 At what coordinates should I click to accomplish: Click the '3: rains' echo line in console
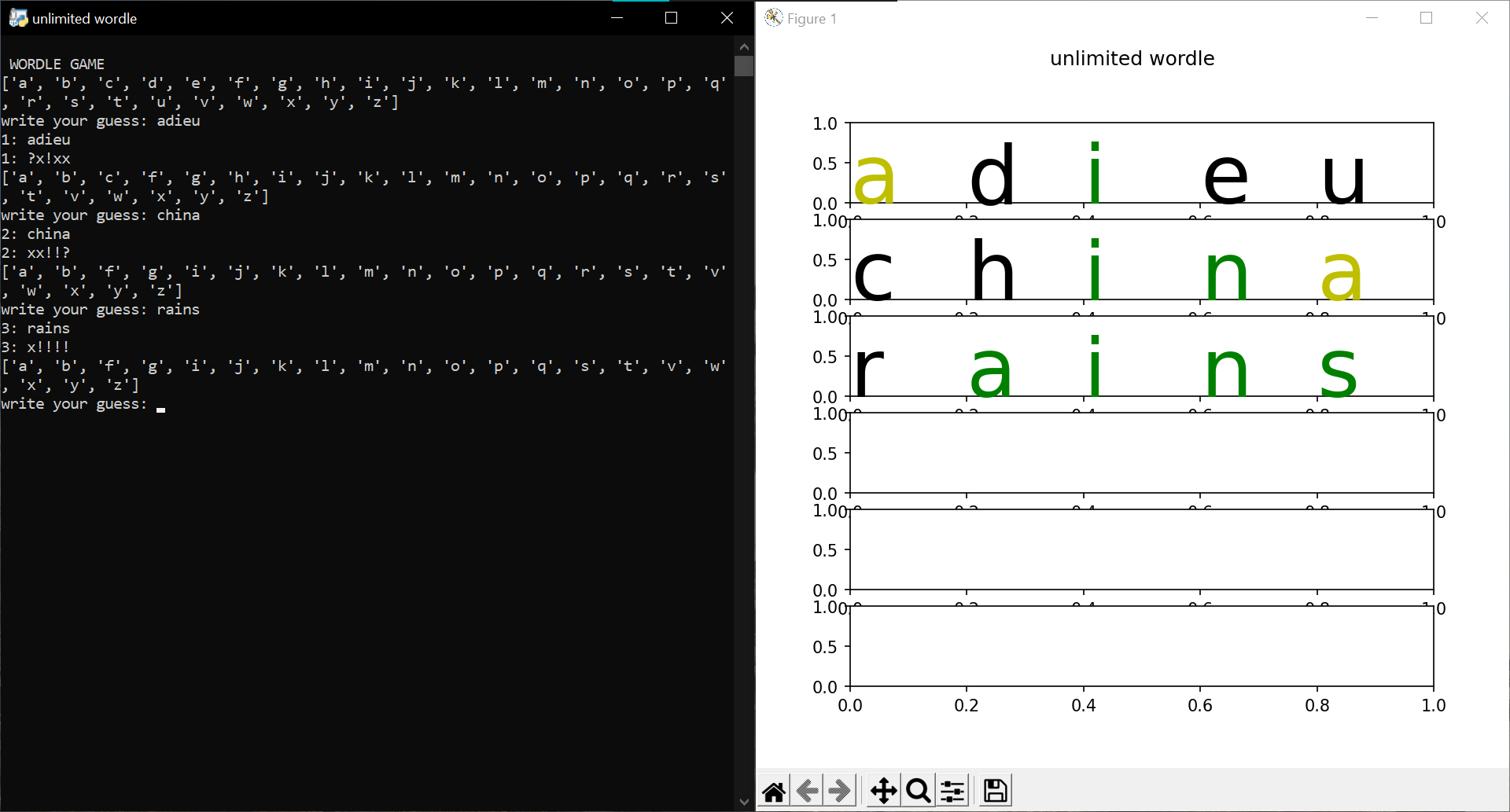[35, 329]
